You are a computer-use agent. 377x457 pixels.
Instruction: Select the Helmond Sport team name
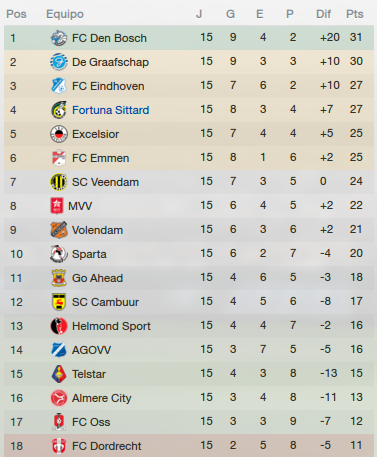click(x=111, y=326)
